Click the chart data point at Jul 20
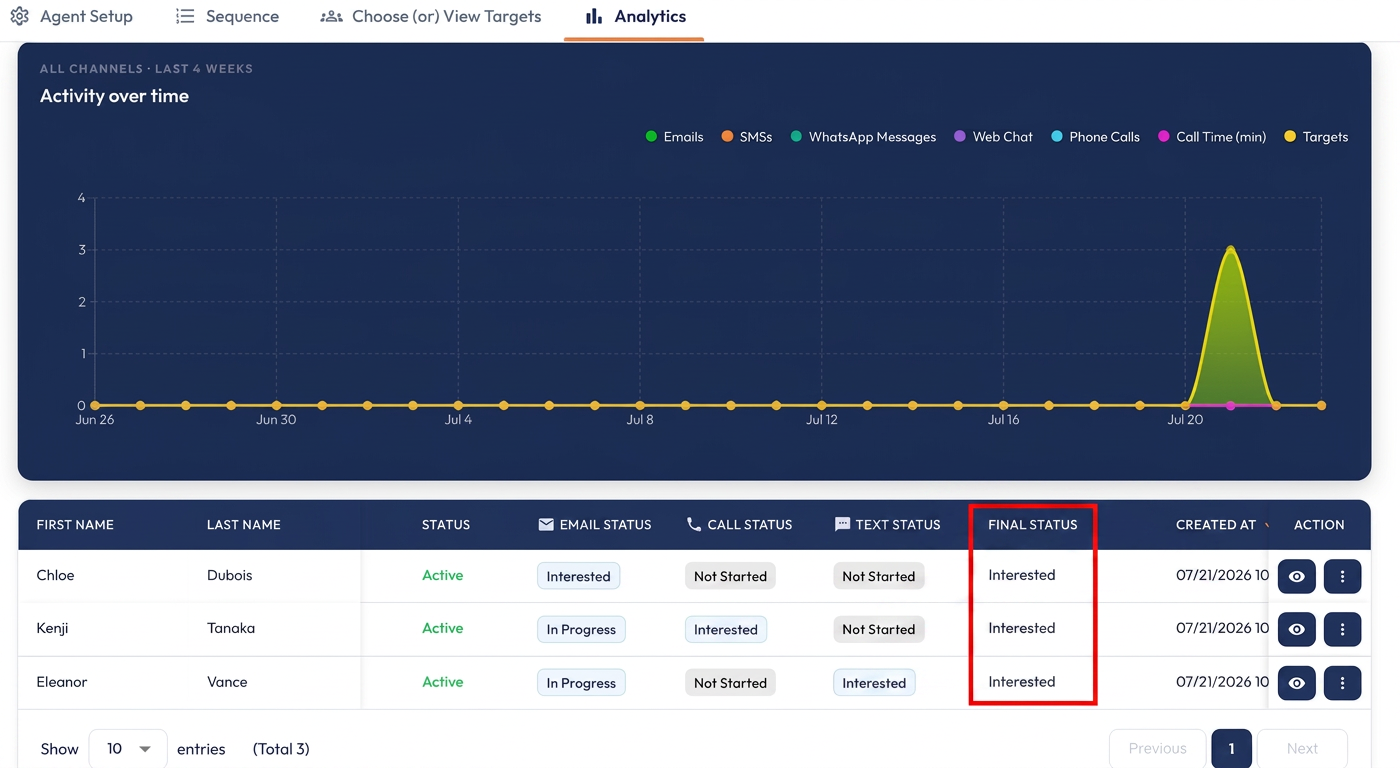1400x768 pixels. 1185,405
